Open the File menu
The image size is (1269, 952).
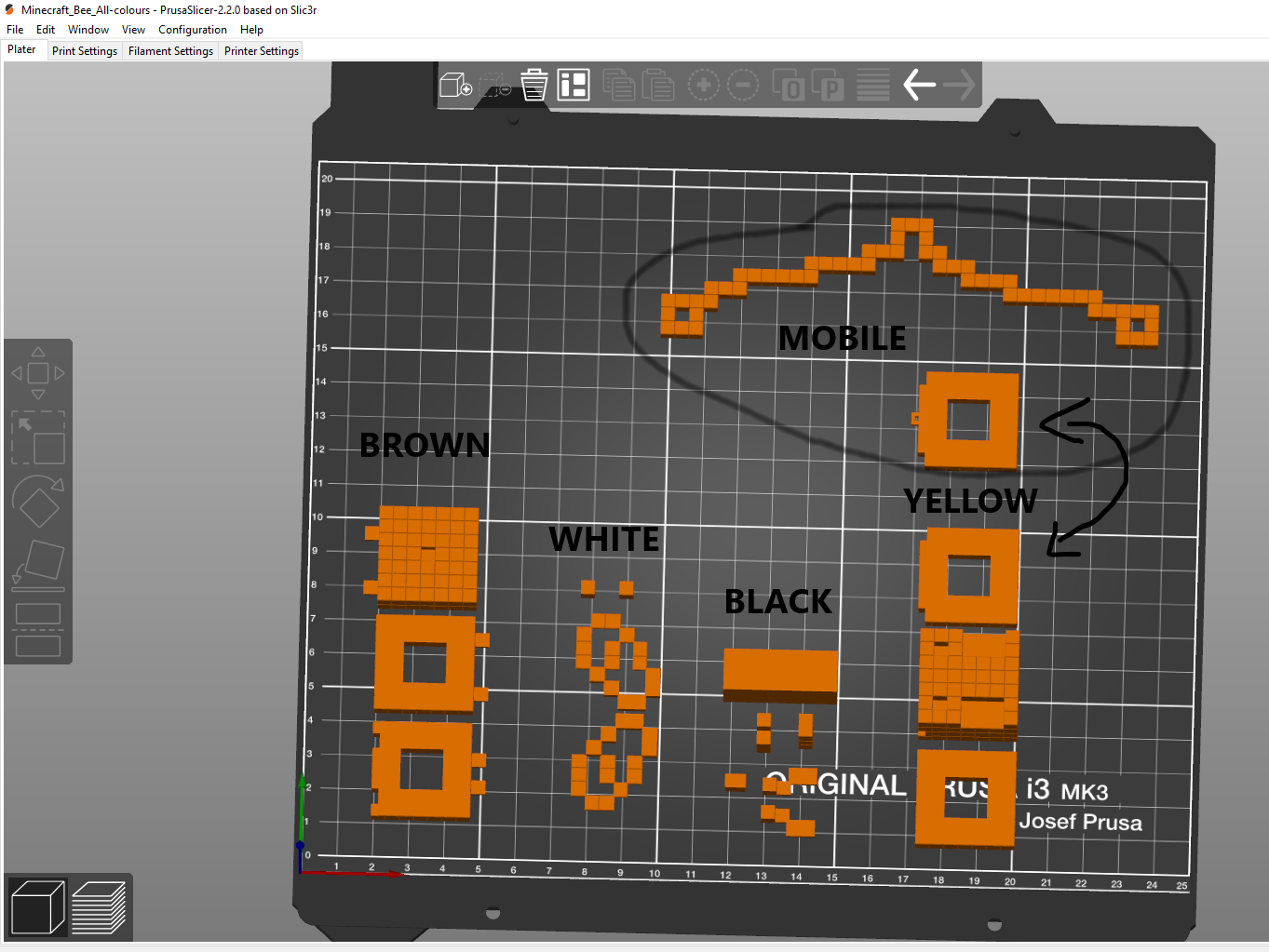click(15, 30)
